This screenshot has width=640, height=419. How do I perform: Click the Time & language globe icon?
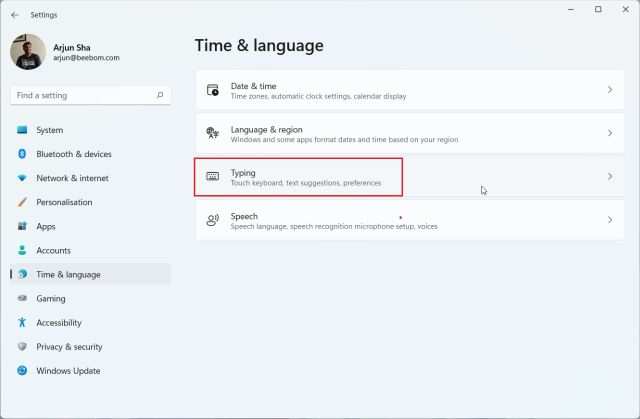coord(22,274)
